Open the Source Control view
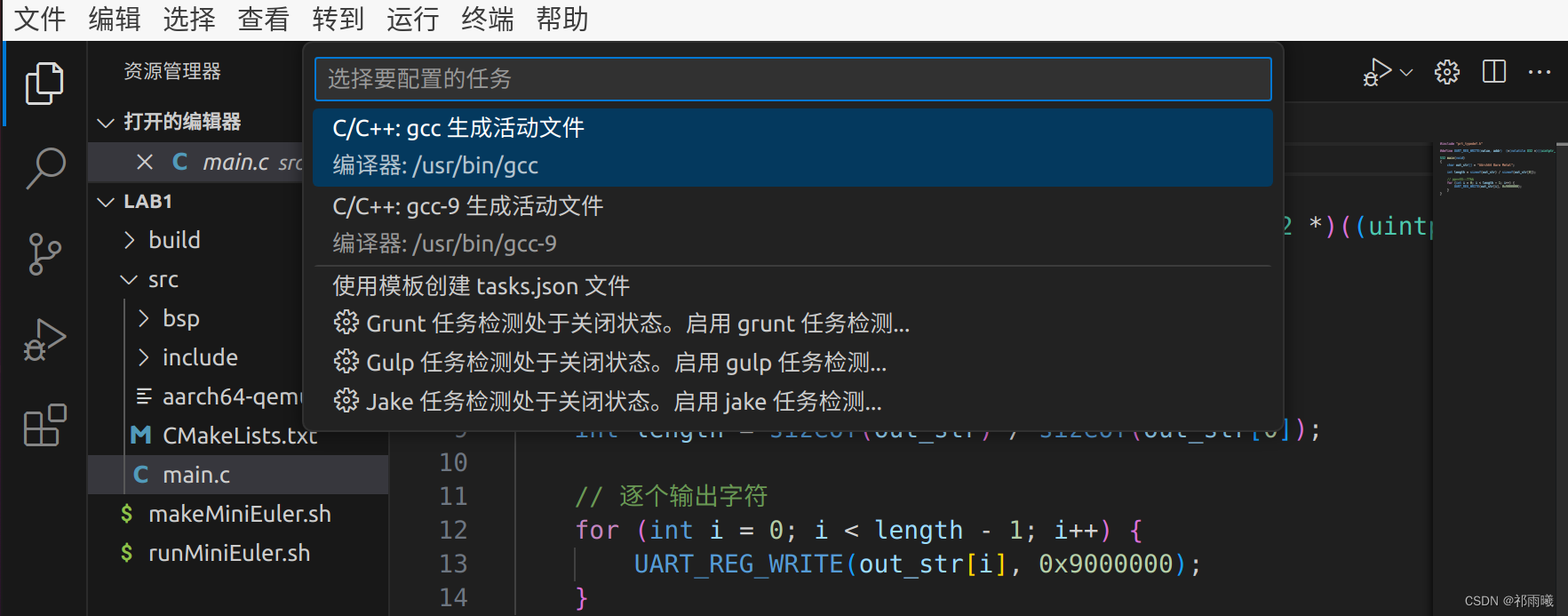Viewport: 1568px width, 616px height. 44,254
